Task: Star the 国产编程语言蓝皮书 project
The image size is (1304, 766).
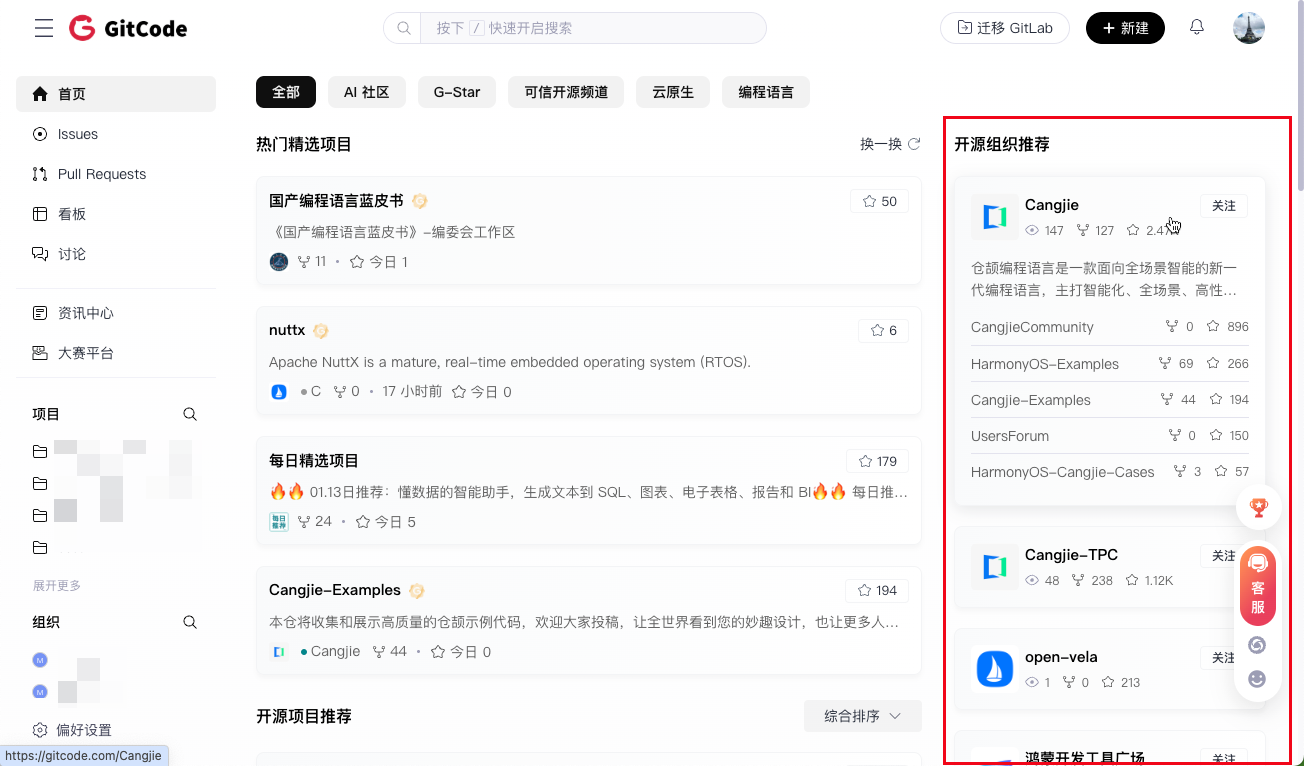Action: (879, 201)
